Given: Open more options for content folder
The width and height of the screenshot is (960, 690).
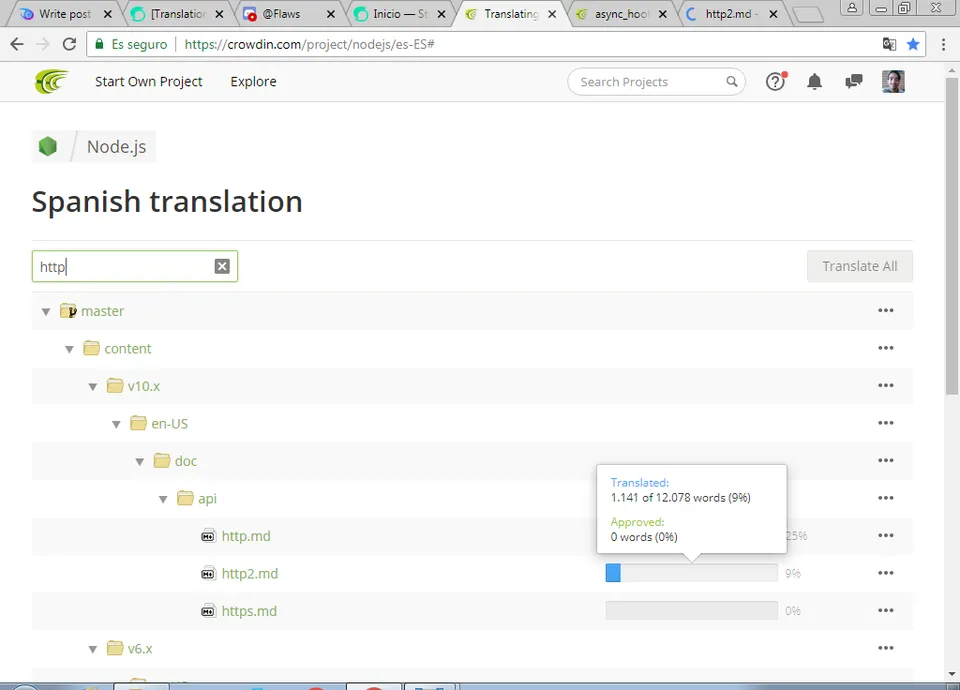Looking at the screenshot, I should tap(886, 348).
